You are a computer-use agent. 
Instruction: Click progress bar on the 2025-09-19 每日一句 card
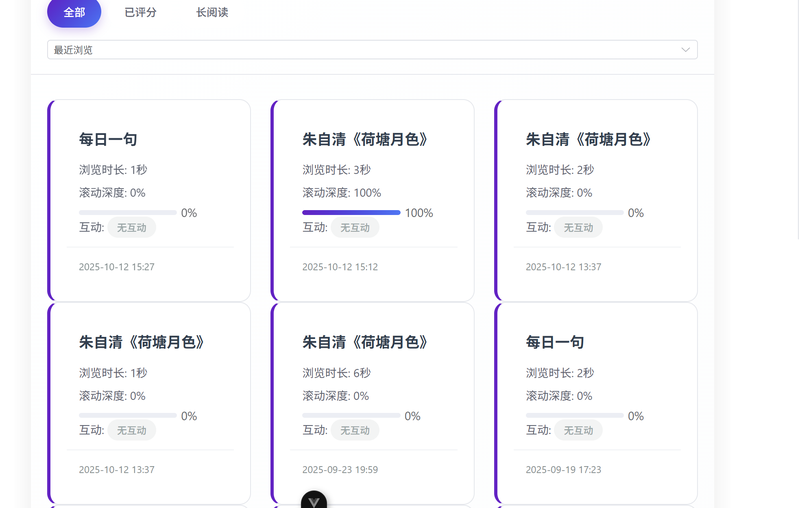(x=574, y=415)
